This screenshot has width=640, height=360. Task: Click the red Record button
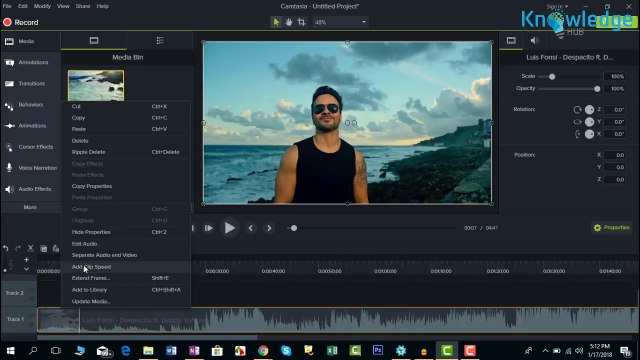pos(21,22)
